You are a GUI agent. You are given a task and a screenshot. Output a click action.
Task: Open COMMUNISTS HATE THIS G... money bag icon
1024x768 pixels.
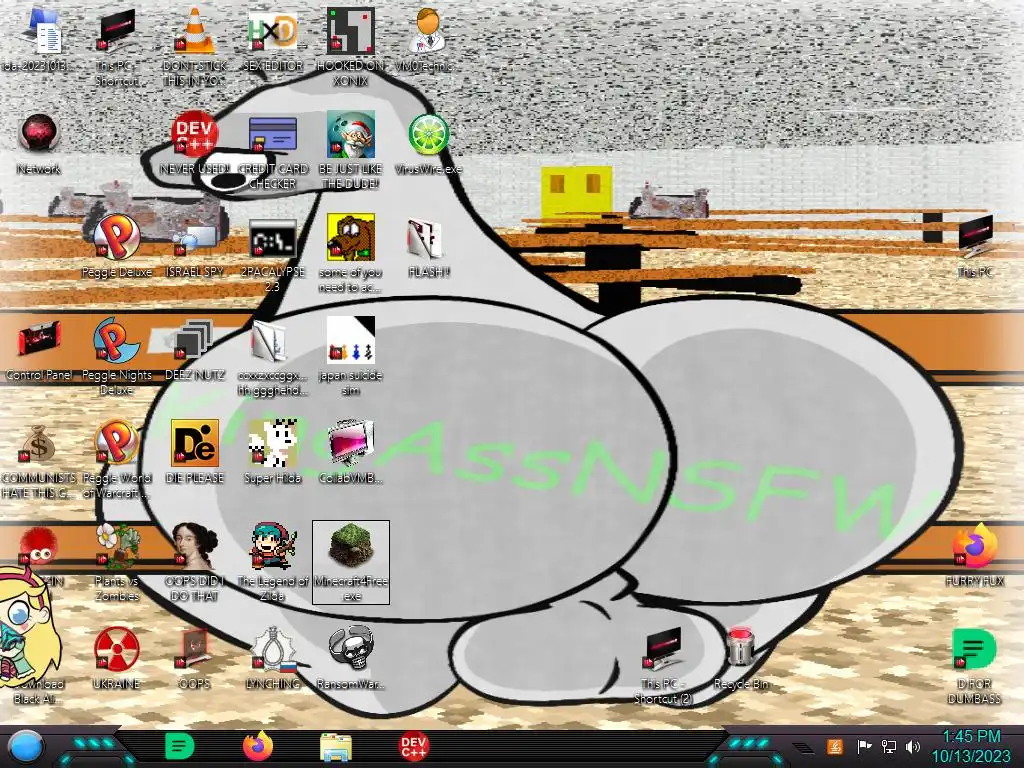pos(39,460)
